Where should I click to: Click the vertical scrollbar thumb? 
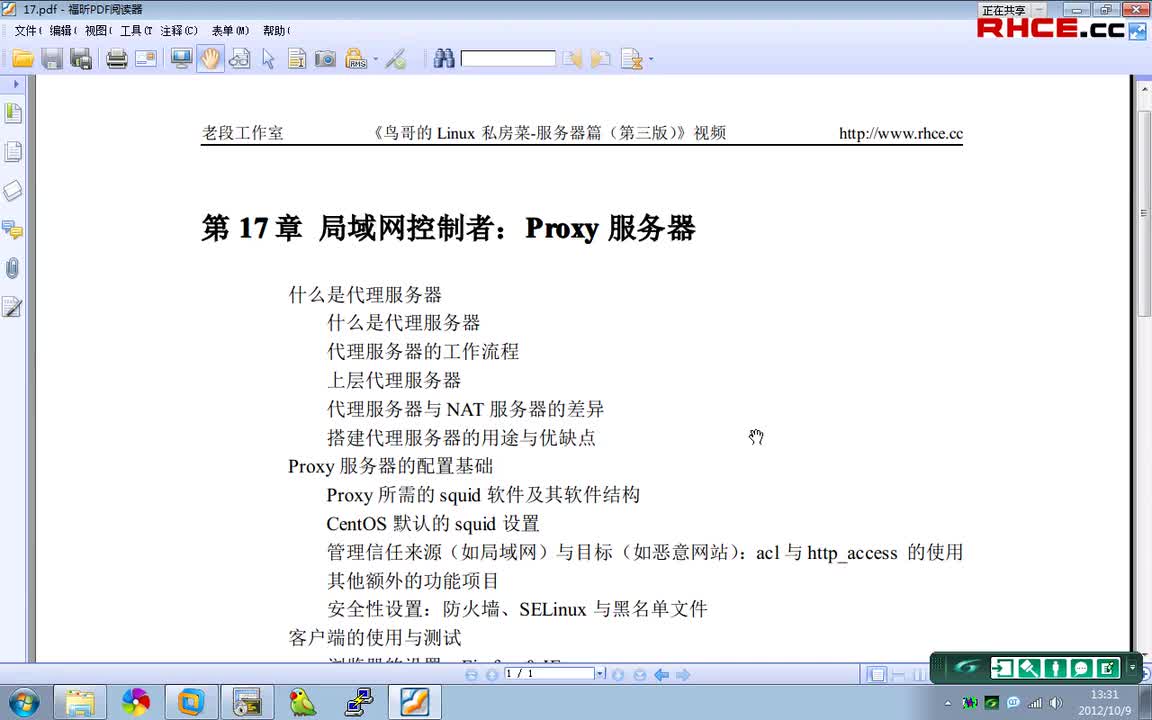pyautogui.click(x=1144, y=213)
